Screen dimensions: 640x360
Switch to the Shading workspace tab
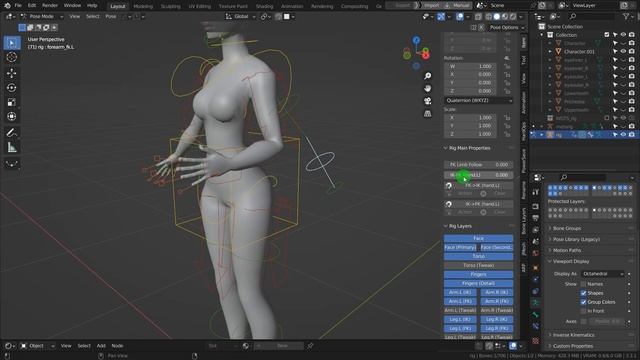[x=264, y=6]
